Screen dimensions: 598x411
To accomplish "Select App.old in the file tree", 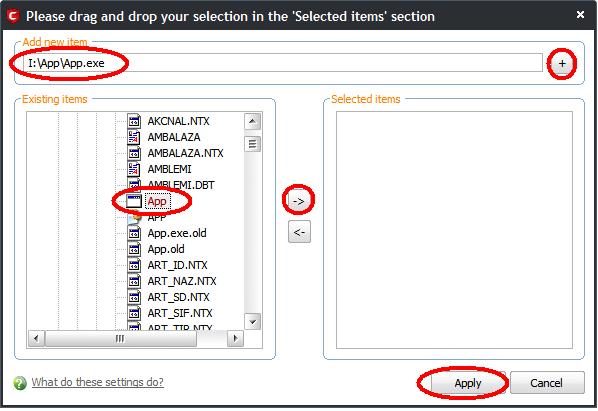I will point(166,249).
